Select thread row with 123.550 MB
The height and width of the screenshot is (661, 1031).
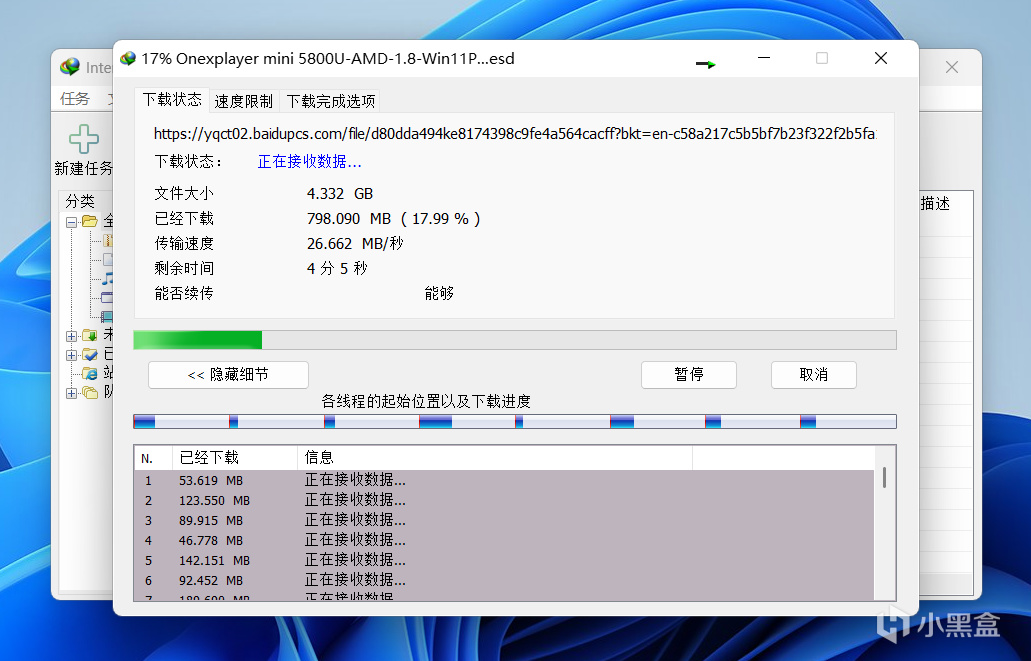tap(504, 501)
